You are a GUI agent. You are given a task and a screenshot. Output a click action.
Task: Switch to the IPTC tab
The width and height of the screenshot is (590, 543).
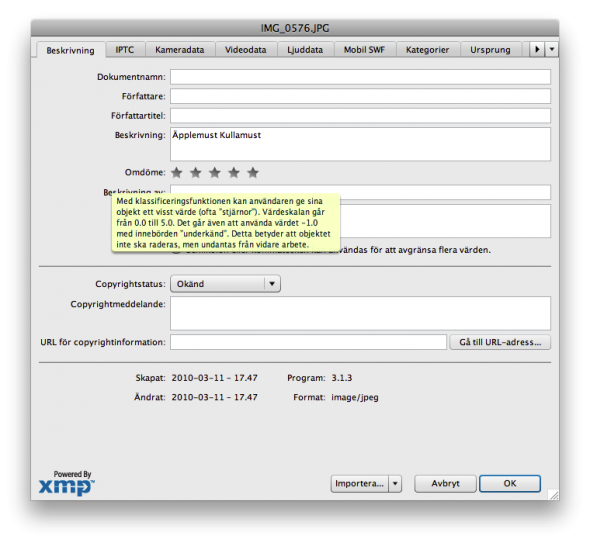125,50
